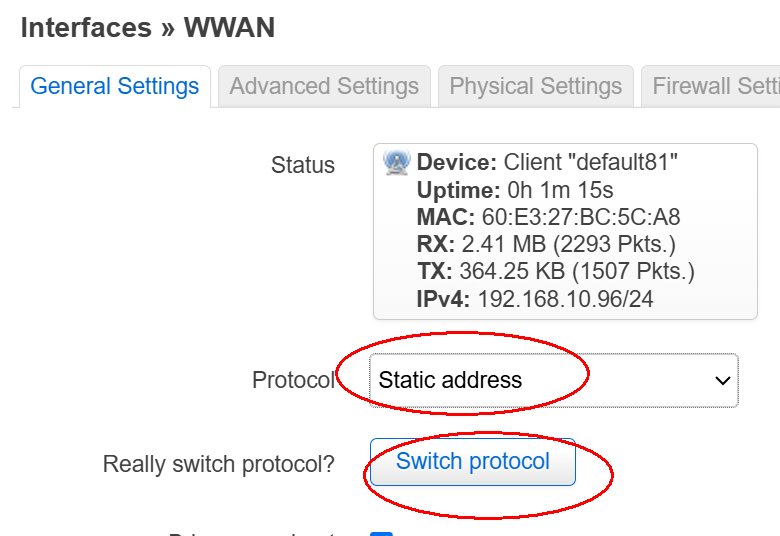780x536 pixels.
Task: Click the "Really switch protocol?" label
Action: tap(218, 464)
